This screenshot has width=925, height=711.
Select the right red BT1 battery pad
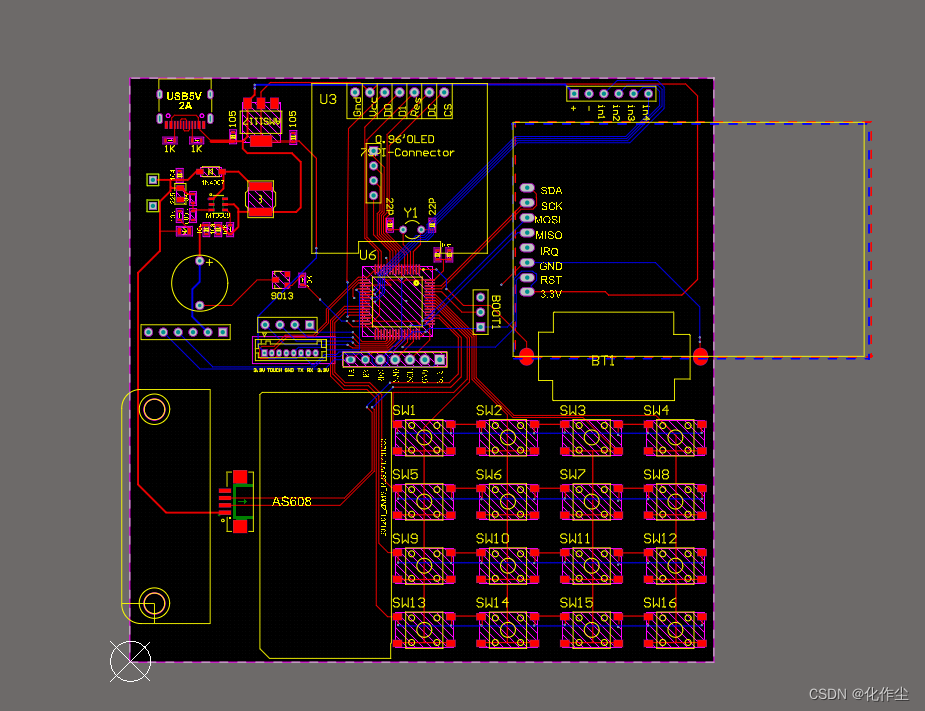700,357
